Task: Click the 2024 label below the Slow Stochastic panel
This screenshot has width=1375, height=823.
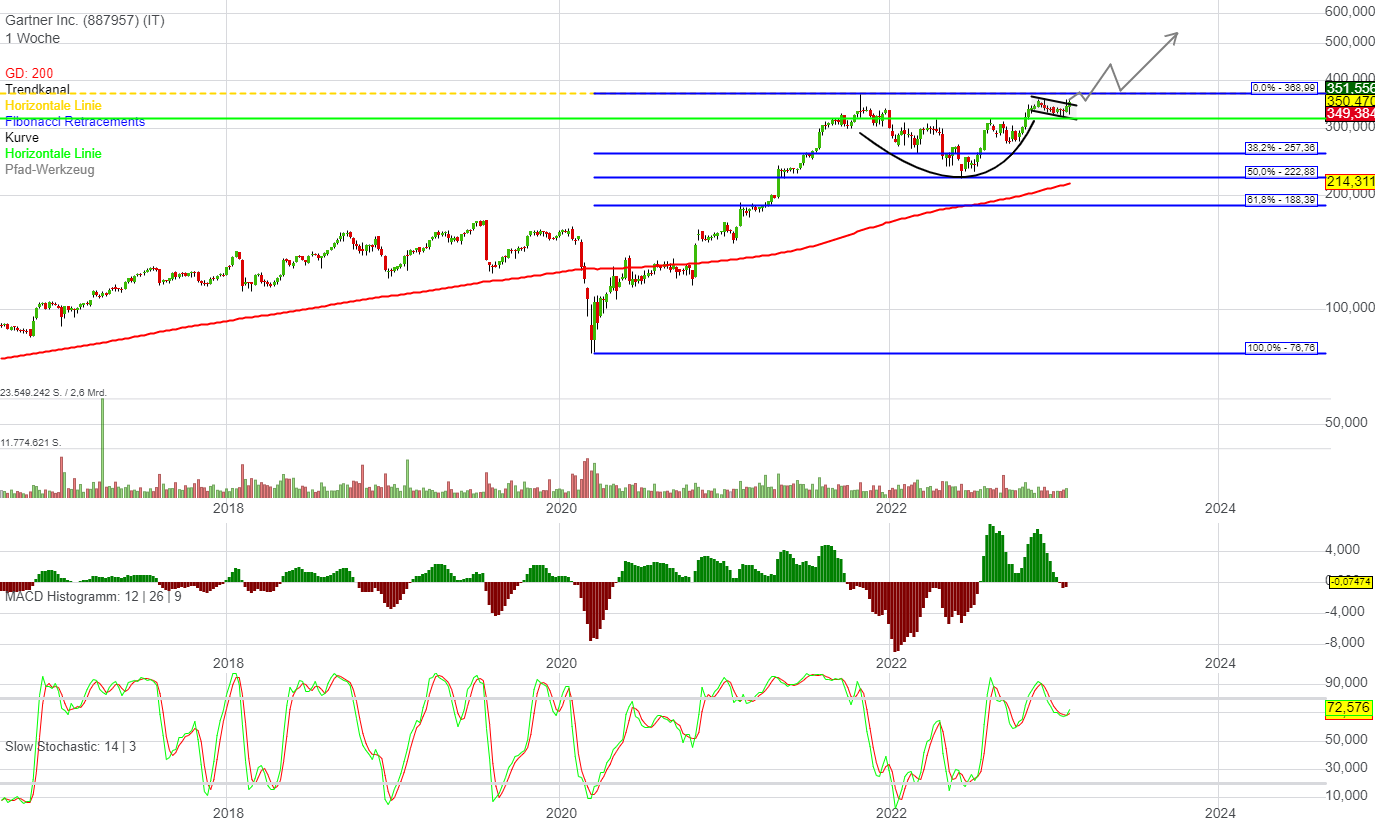Action: (x=1220, y=814)
